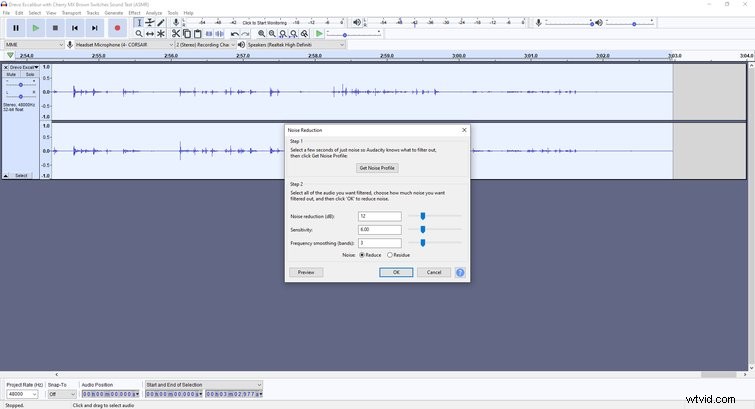Image resolution: width=755 pixels, height=409 pixels.
Task: Open the 2 (Stereo) Recording Channels dropdown
Action: (205, 44)
